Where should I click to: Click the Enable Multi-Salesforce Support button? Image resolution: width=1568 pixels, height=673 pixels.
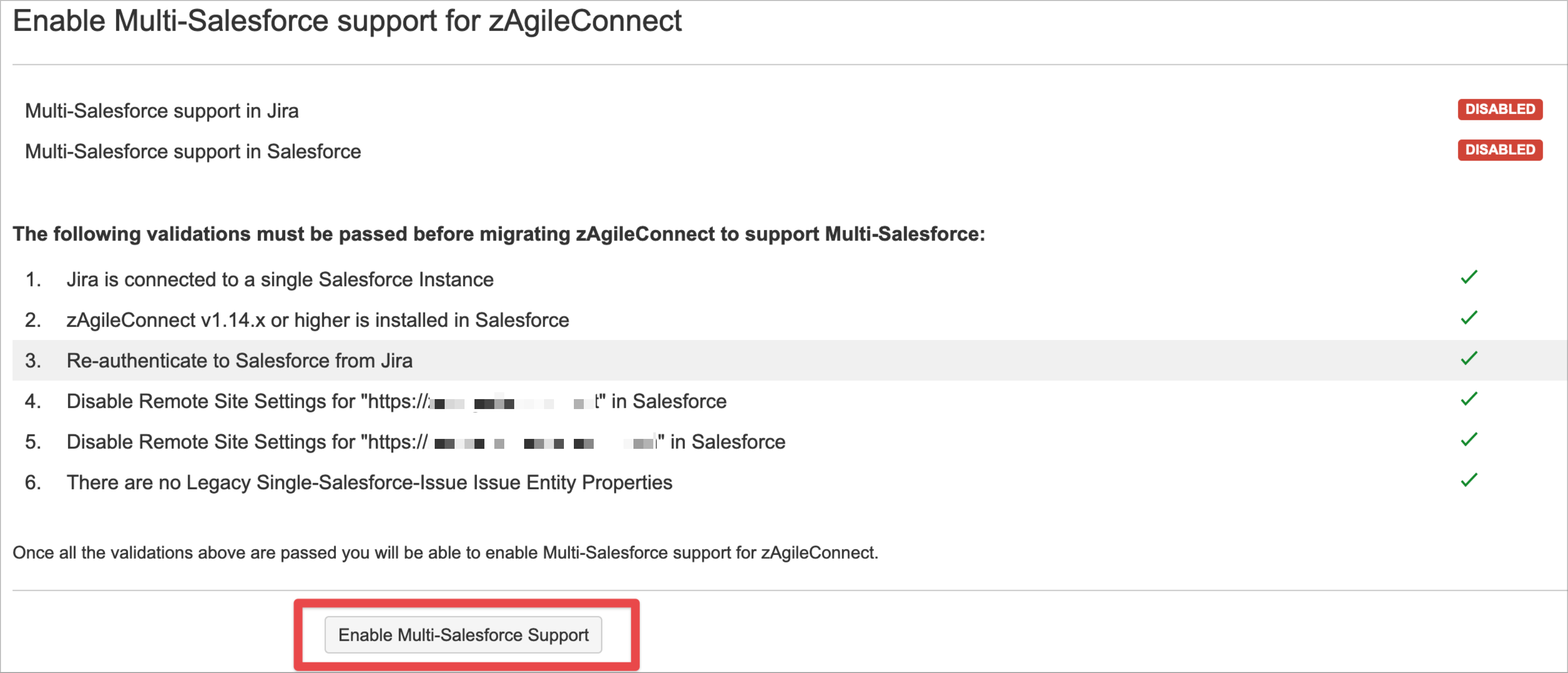[463, 635]
